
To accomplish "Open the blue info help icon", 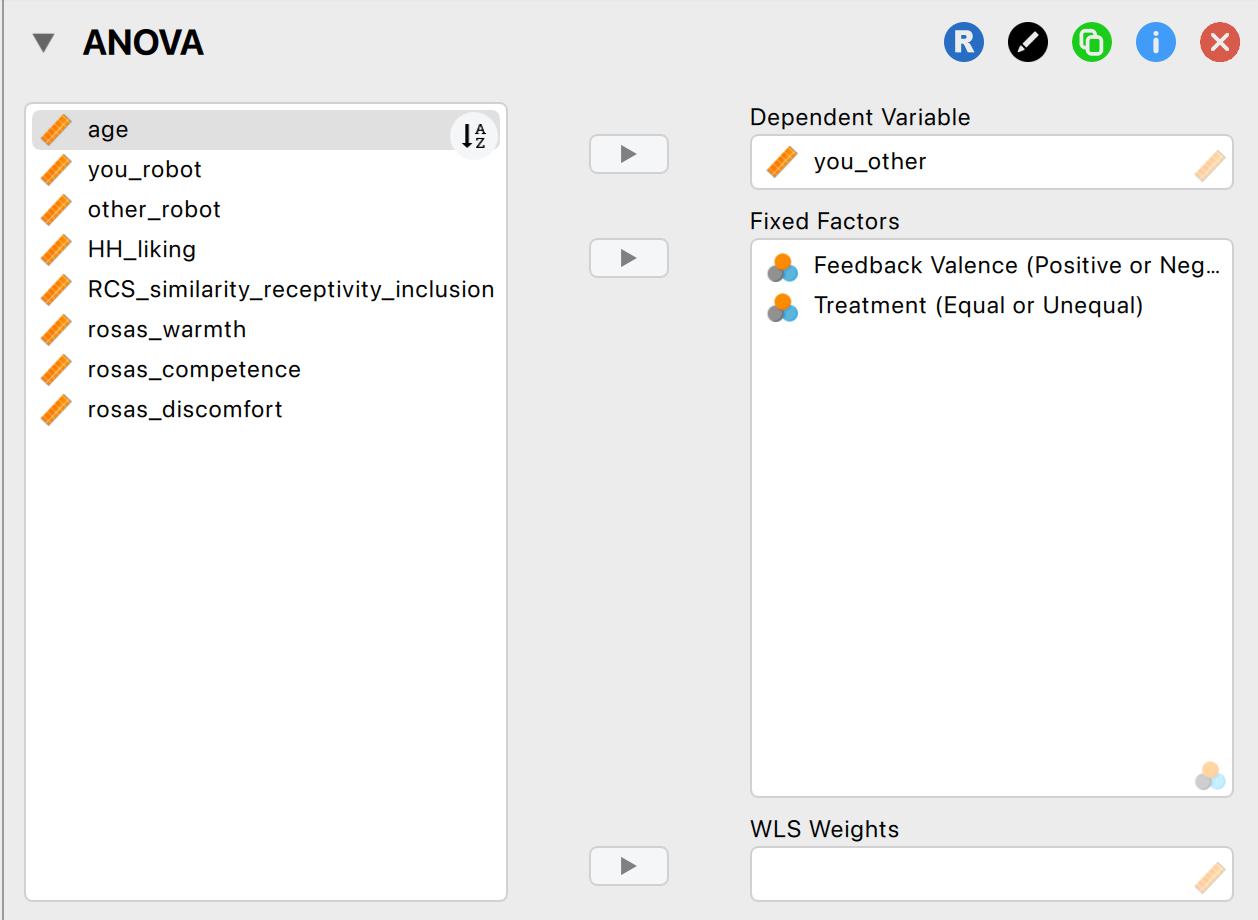I will 1156,43.
